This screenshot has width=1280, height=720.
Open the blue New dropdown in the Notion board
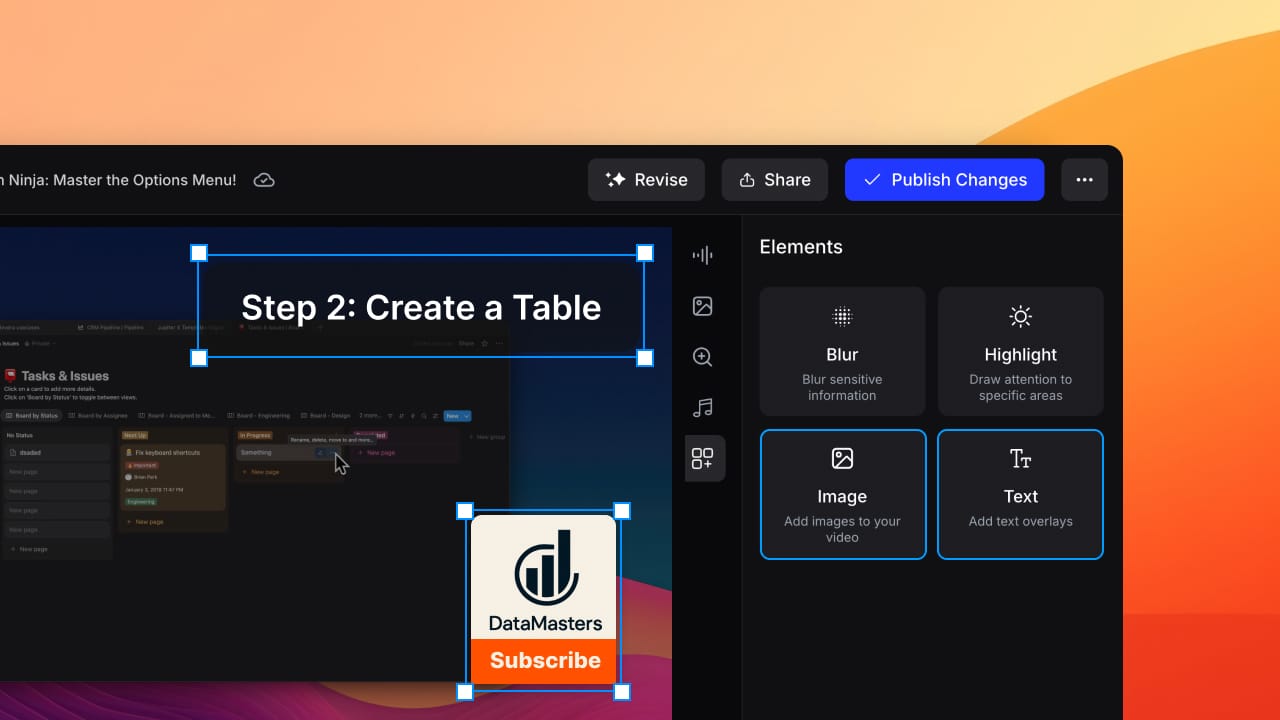(x=456, y=415)
